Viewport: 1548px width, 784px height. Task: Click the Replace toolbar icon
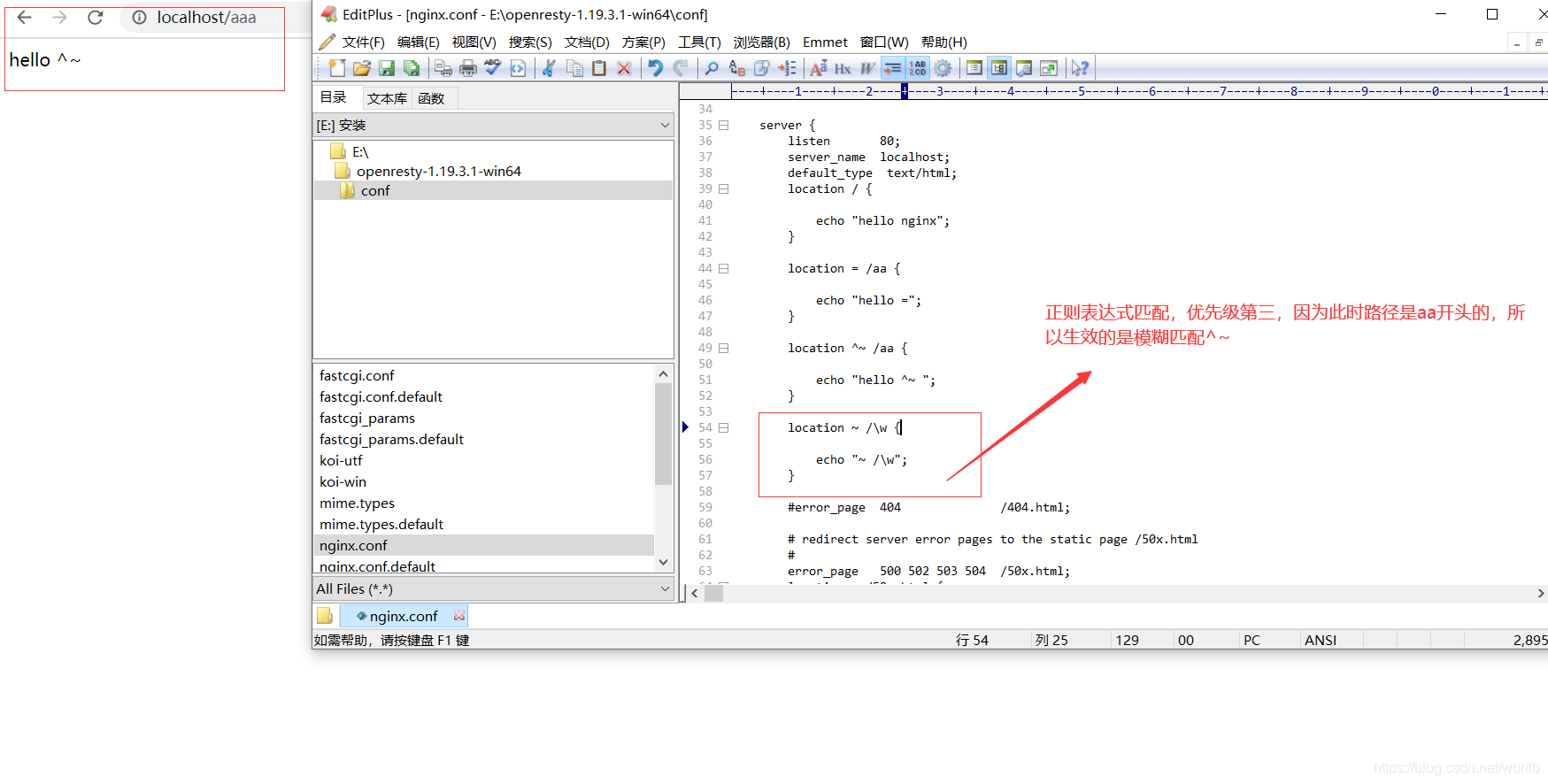736,68
